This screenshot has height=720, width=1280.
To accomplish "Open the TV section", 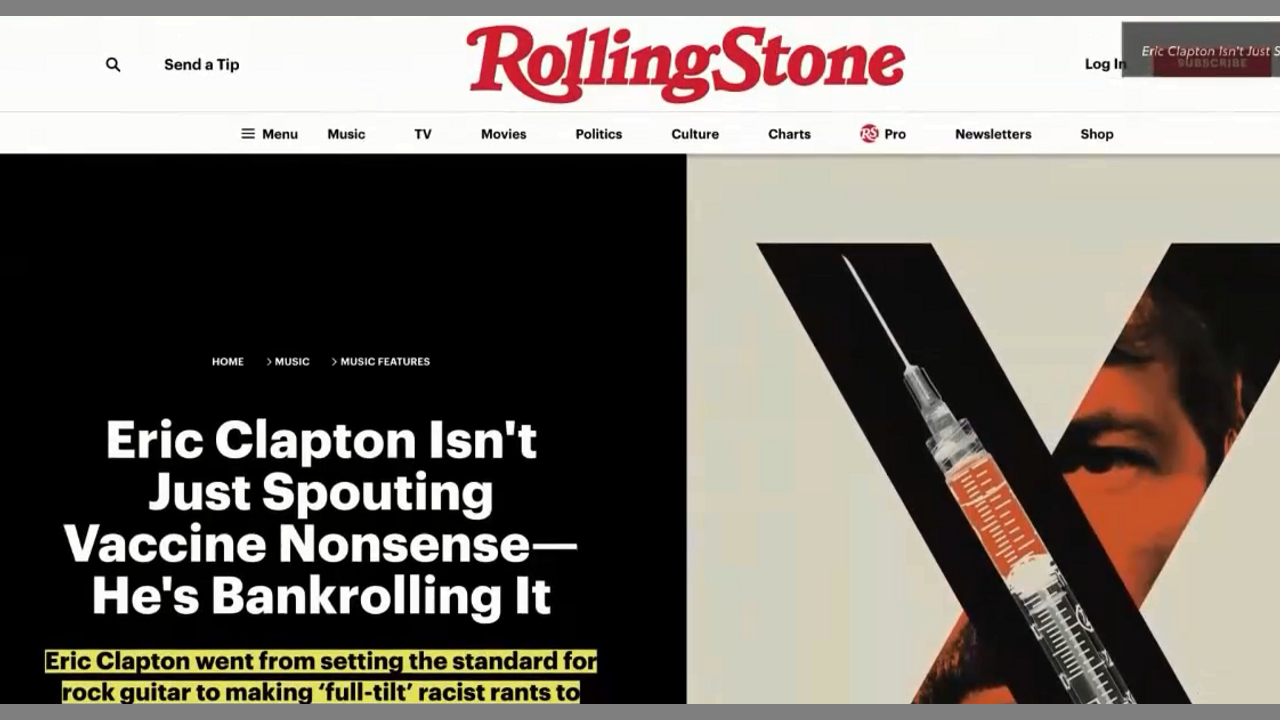I will tap(423, 134).
